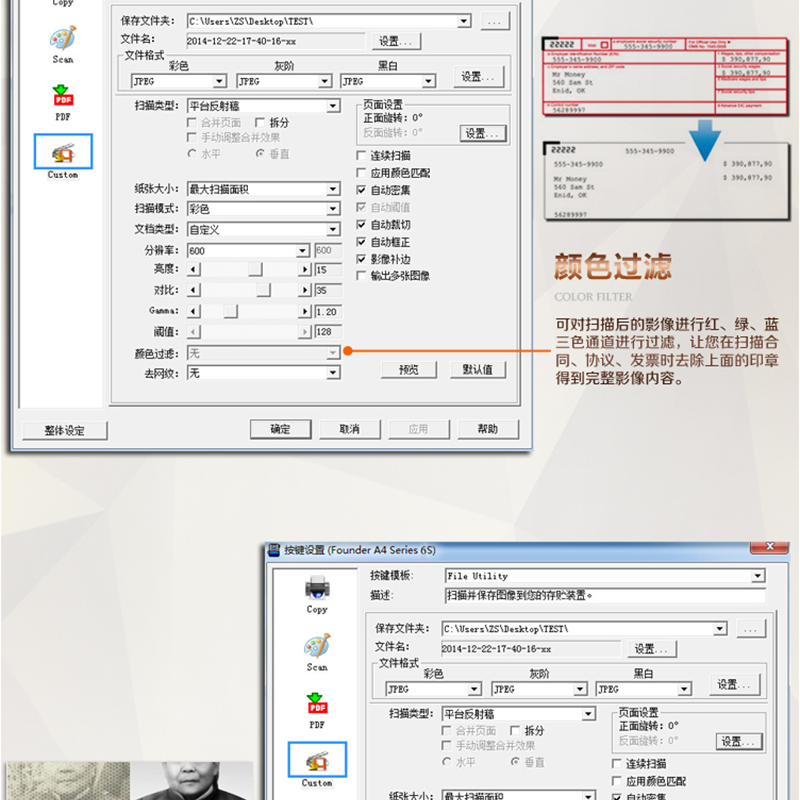Viewport: 800px width, 800px height.
Task: Select the PDF icon in upper dialog
Action: tap(62, 98)
